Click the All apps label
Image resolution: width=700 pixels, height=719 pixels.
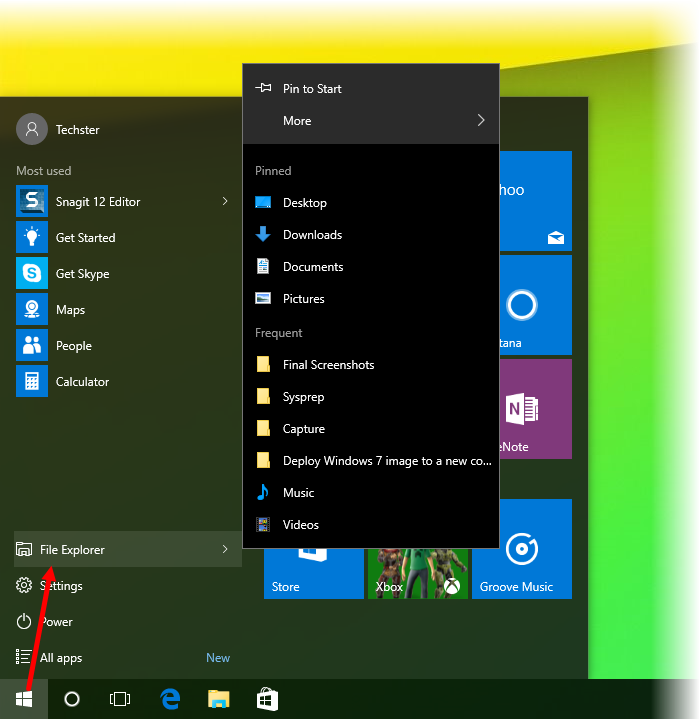[61, 658]
